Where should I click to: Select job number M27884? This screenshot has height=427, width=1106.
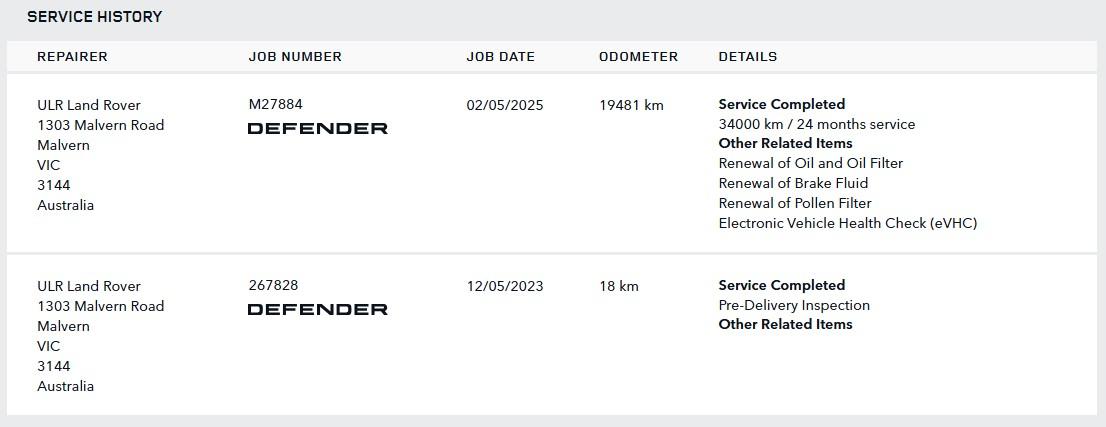pos(276,104)
